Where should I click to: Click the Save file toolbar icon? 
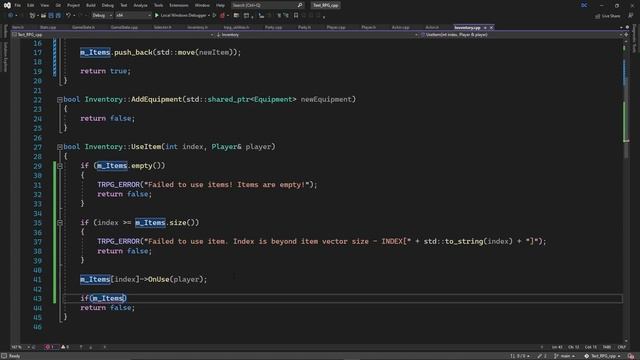click(51, 16)
